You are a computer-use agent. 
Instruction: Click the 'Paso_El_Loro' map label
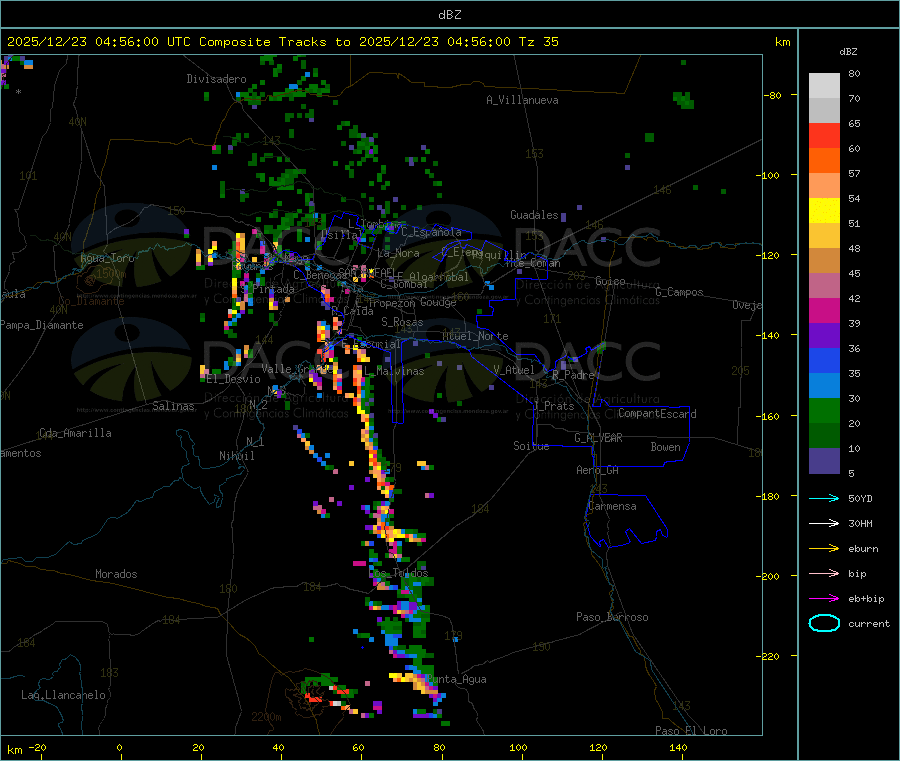(691, 731)
